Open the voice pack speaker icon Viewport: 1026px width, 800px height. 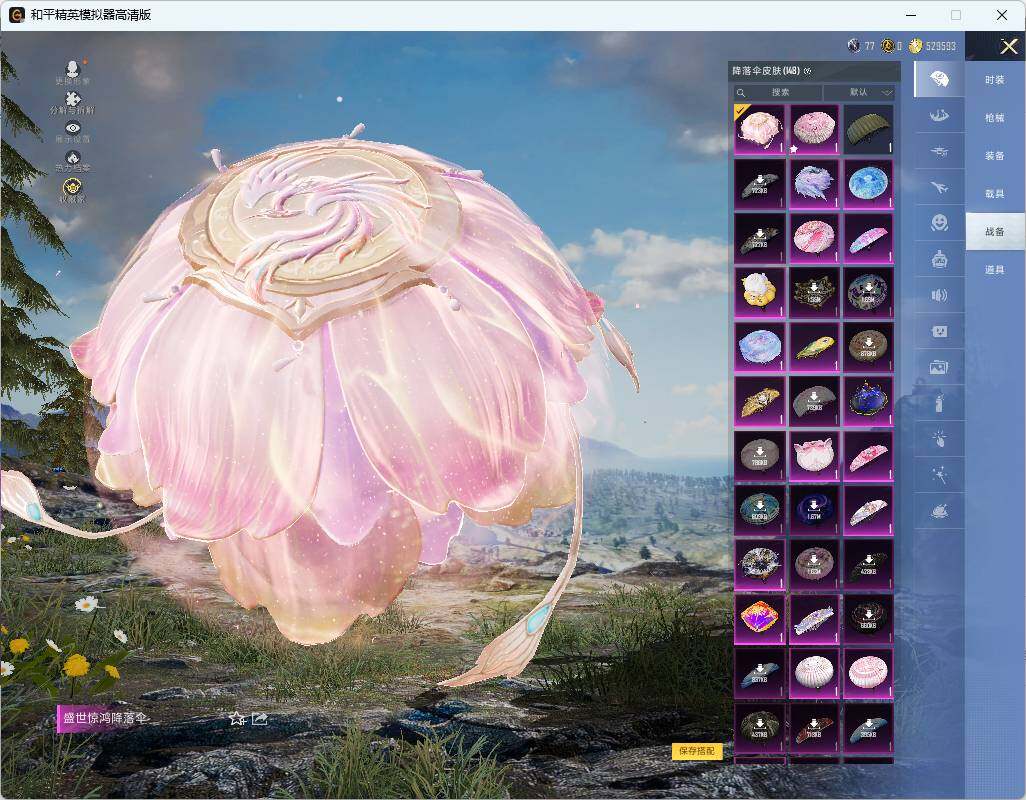pos(939,295)
